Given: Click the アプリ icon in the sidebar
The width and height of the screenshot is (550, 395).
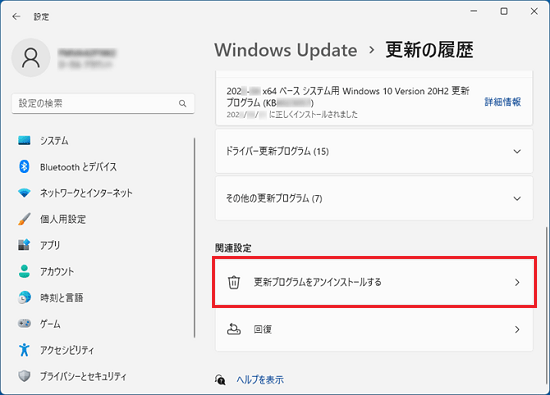Looking at the screenshot, I should click(x=24, y=245).
